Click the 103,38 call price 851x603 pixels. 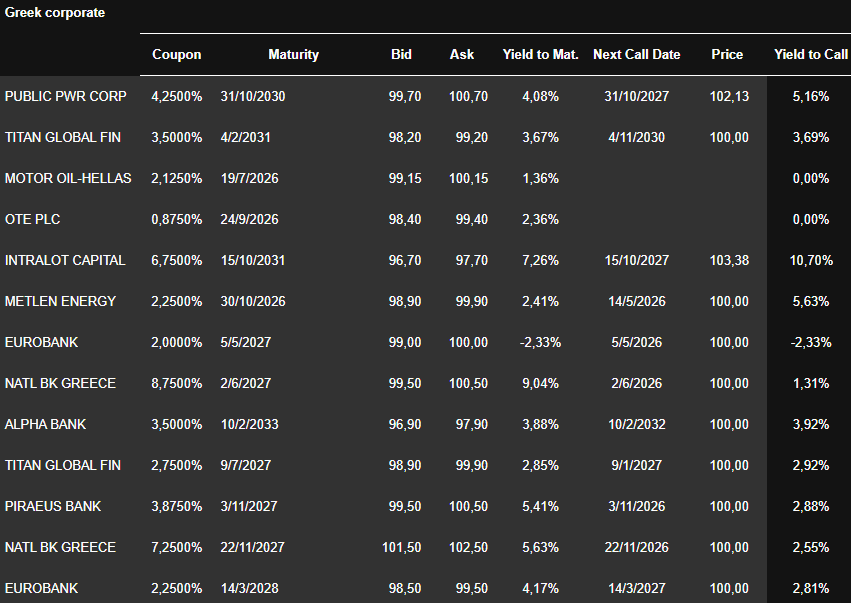(729, 260)
